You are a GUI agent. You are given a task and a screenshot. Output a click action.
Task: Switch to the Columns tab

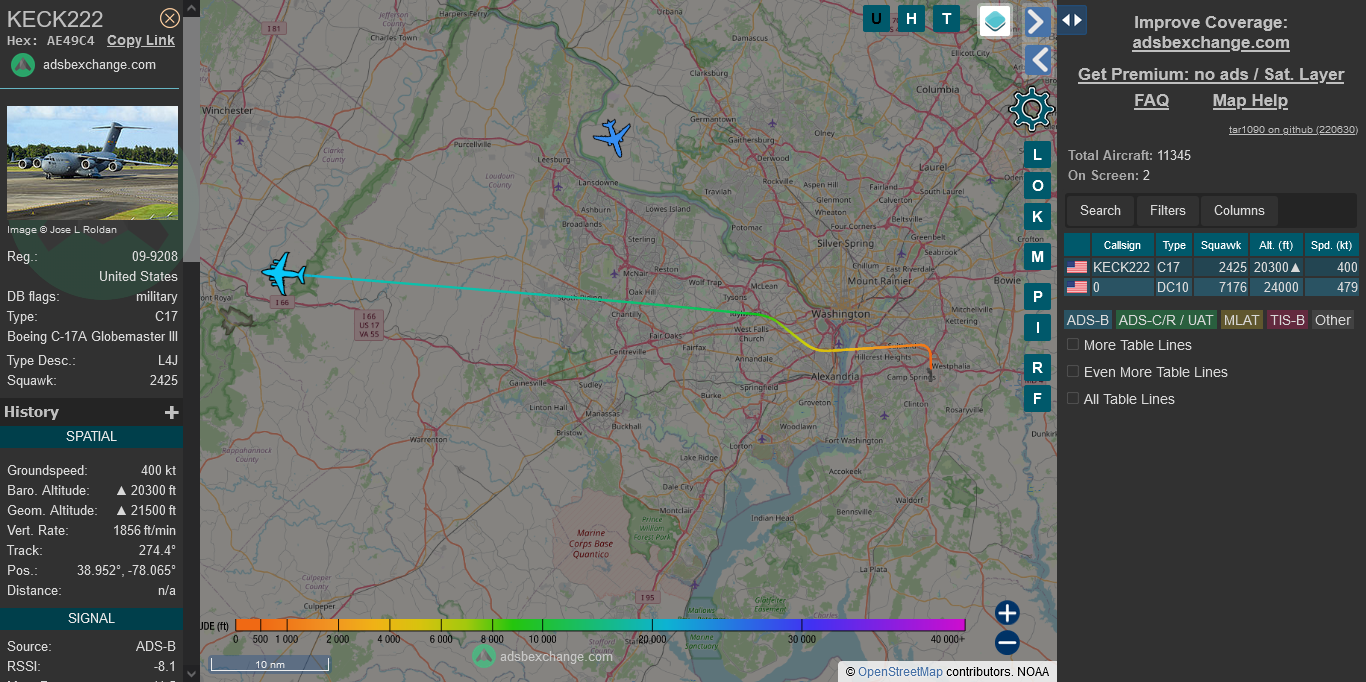point(1239,210)
